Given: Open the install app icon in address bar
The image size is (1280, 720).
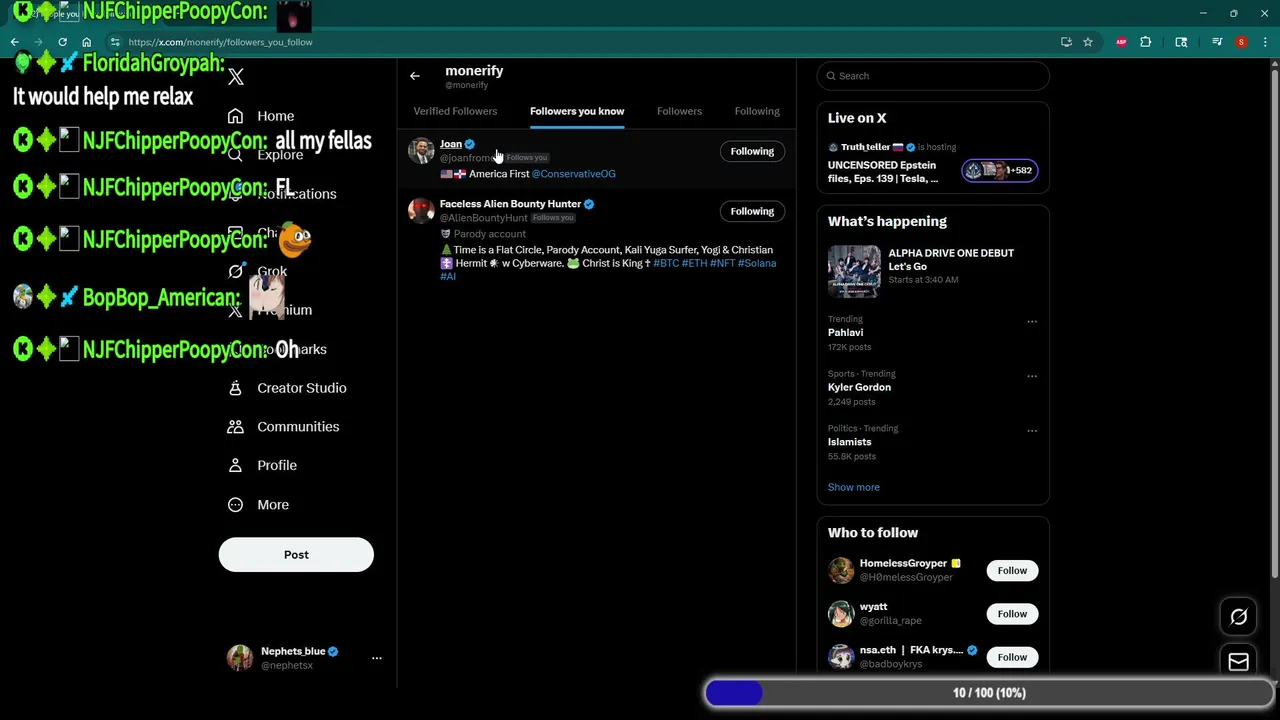Looking at the screenshot, I should point(1066,42).
